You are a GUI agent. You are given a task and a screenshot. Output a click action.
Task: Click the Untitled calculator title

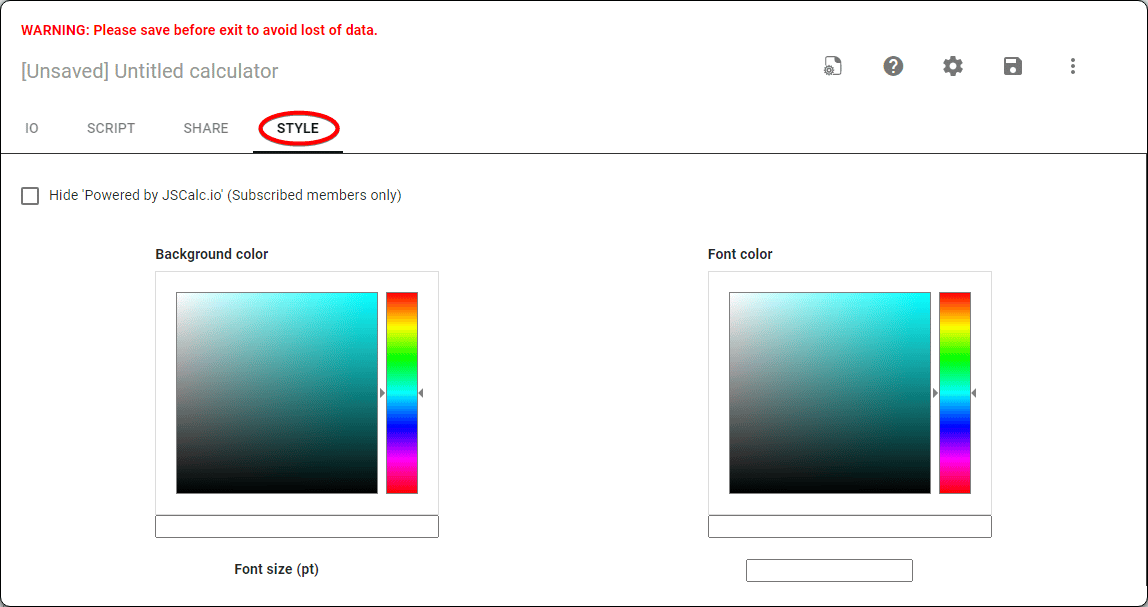click(149, 71)
